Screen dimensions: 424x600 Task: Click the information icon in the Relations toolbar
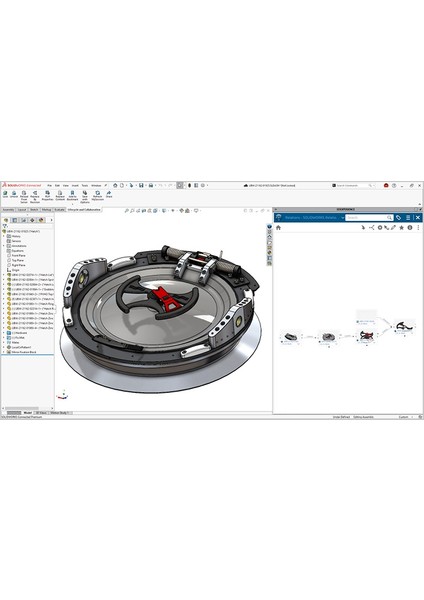coord(410,228)
